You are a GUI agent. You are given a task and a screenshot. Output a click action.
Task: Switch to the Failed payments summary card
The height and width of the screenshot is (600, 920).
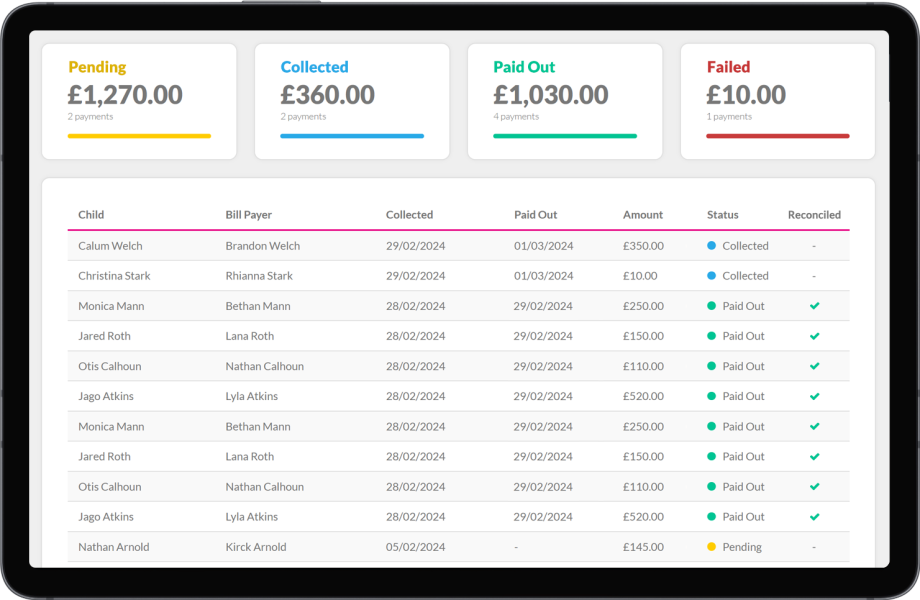click(x=775, y=100)
